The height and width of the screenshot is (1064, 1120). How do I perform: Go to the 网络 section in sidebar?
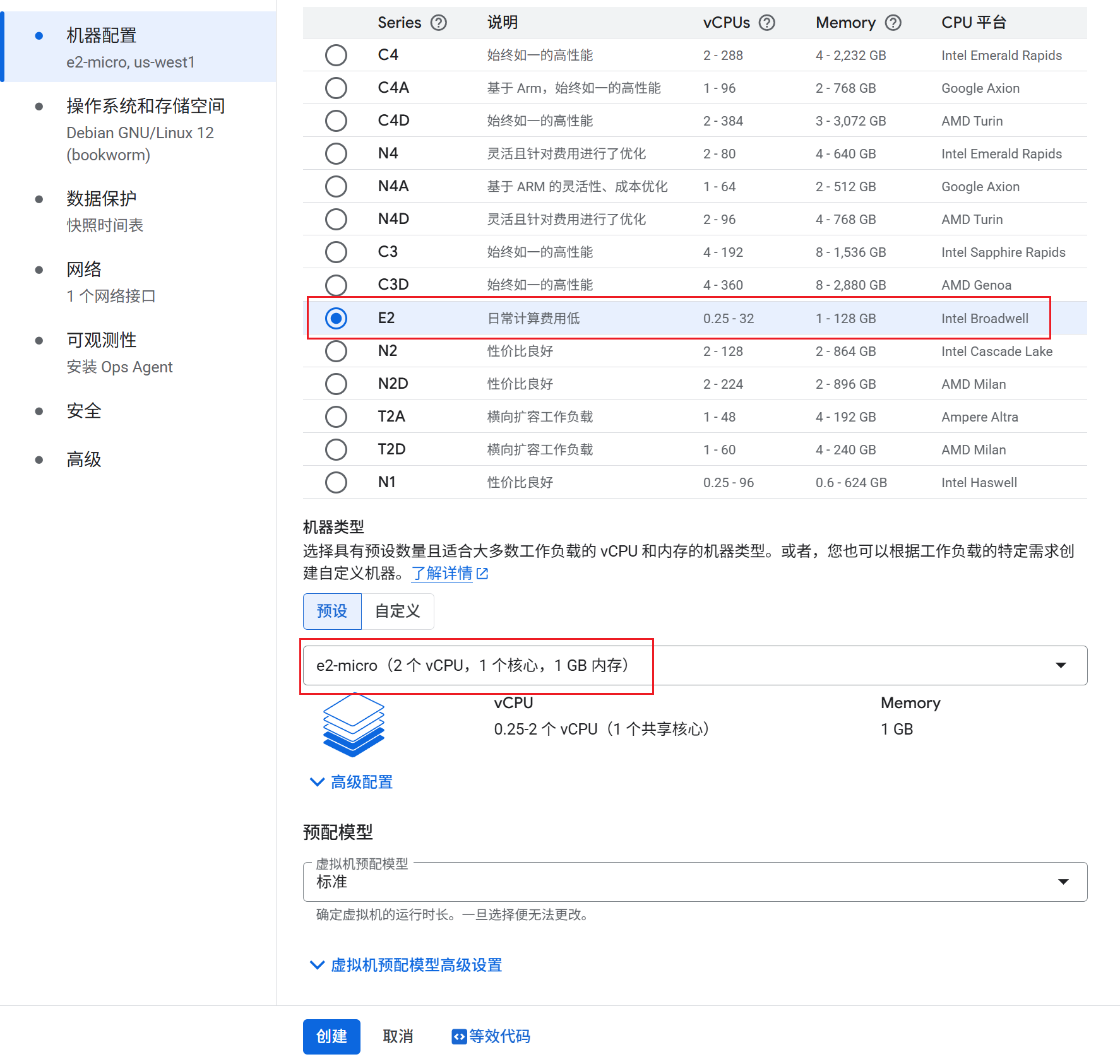84,269
